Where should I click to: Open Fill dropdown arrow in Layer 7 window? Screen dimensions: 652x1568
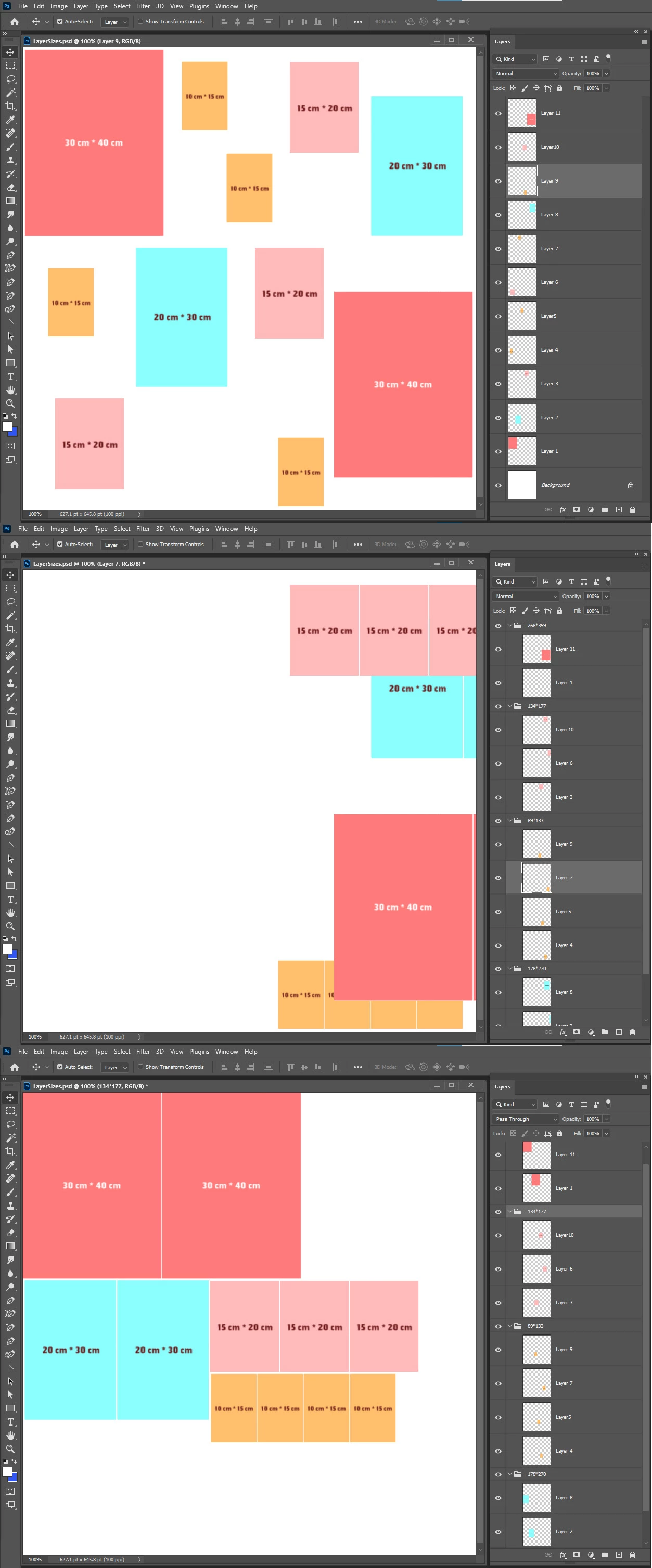[606, 611]
